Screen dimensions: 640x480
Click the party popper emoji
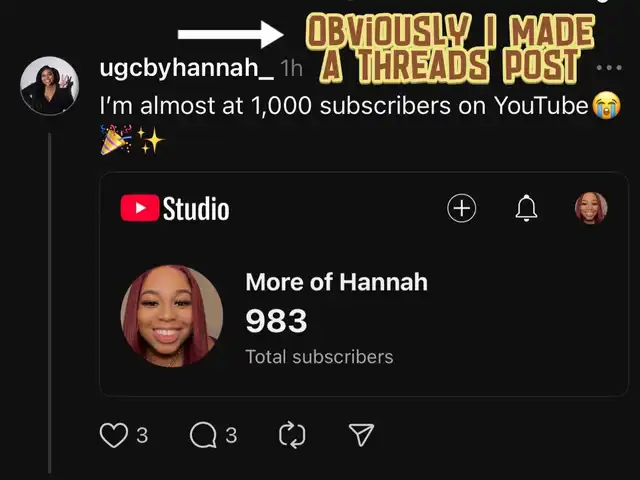click(x=116, y=140)
